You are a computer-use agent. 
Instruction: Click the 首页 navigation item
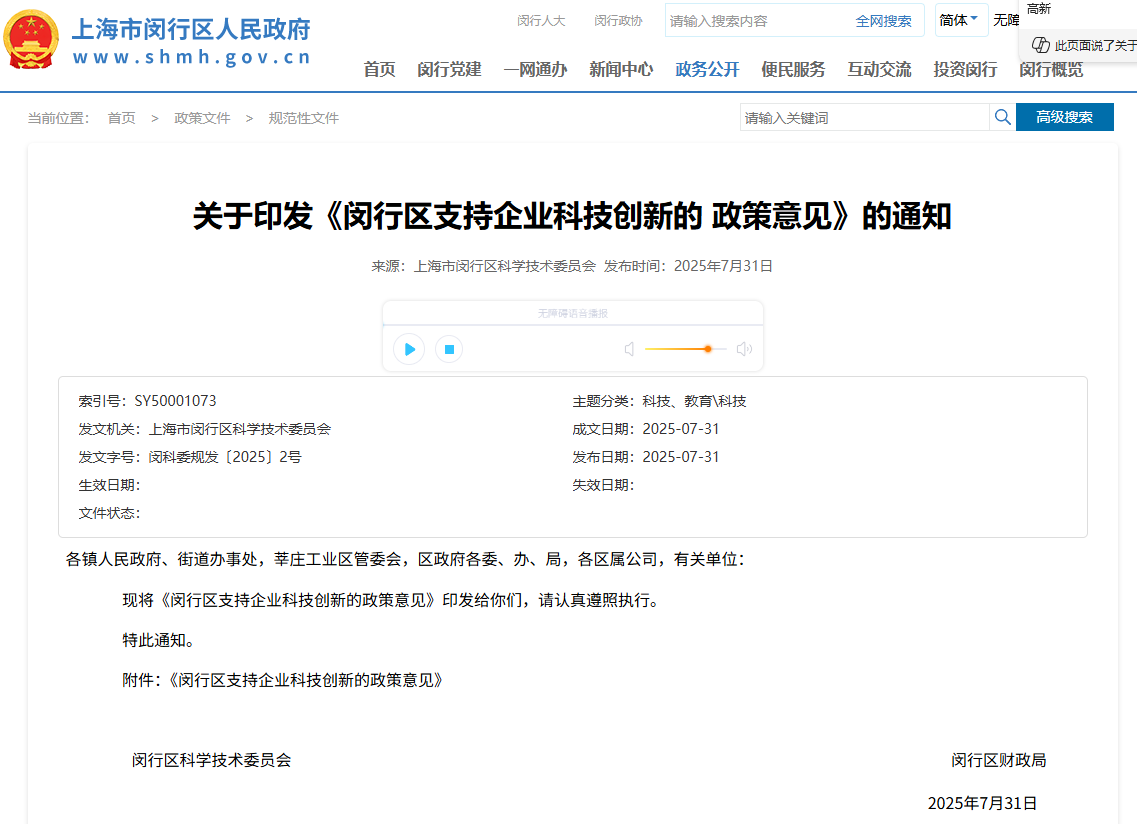coord(378,70)
